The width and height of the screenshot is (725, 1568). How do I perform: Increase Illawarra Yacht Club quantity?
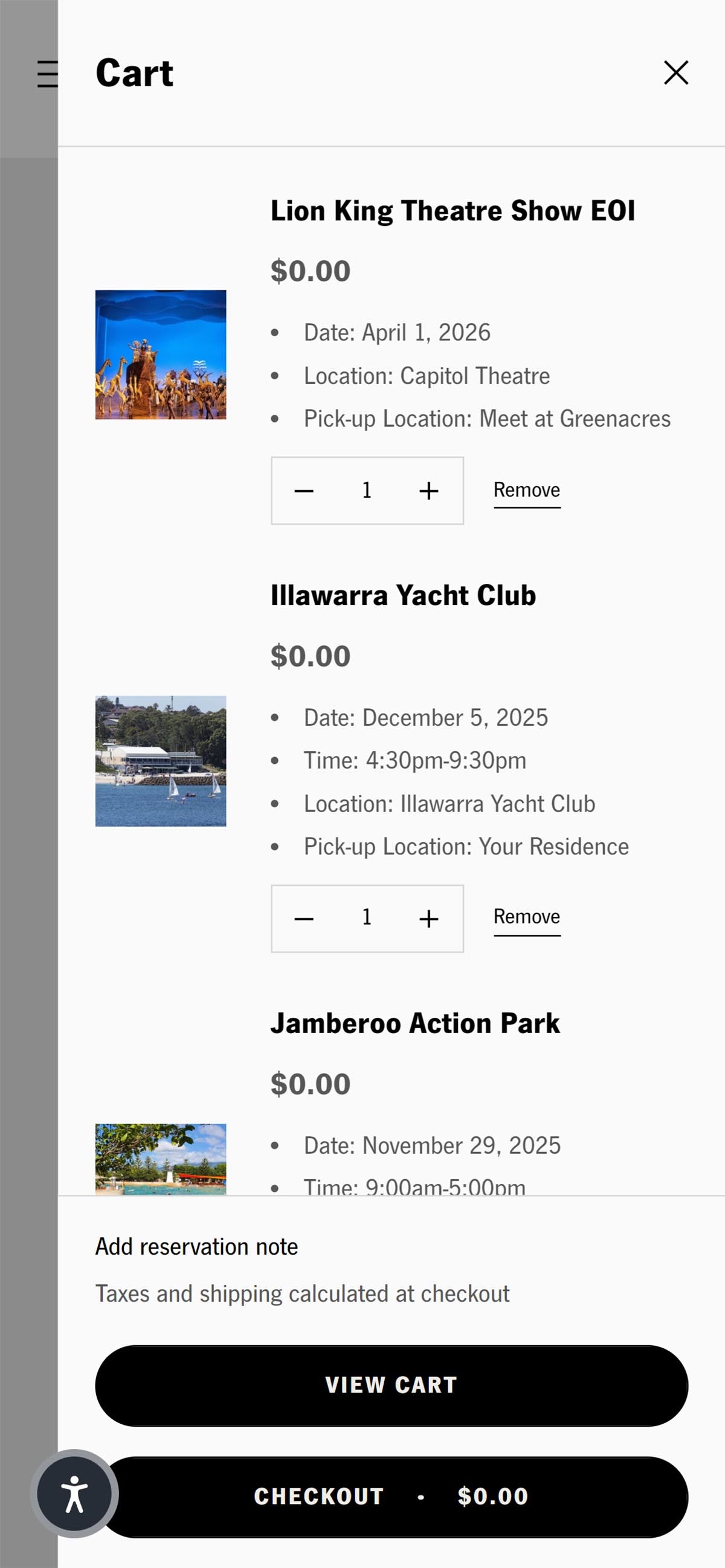(x=429, y=918)
